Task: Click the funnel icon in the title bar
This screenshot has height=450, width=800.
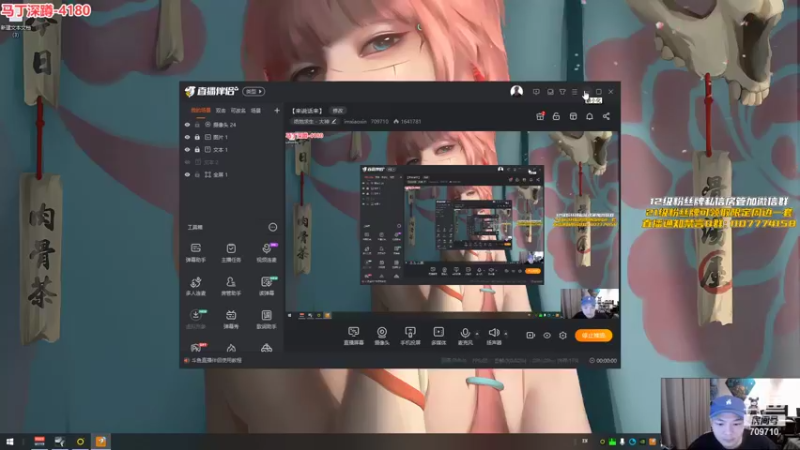Action: [562, 92]
